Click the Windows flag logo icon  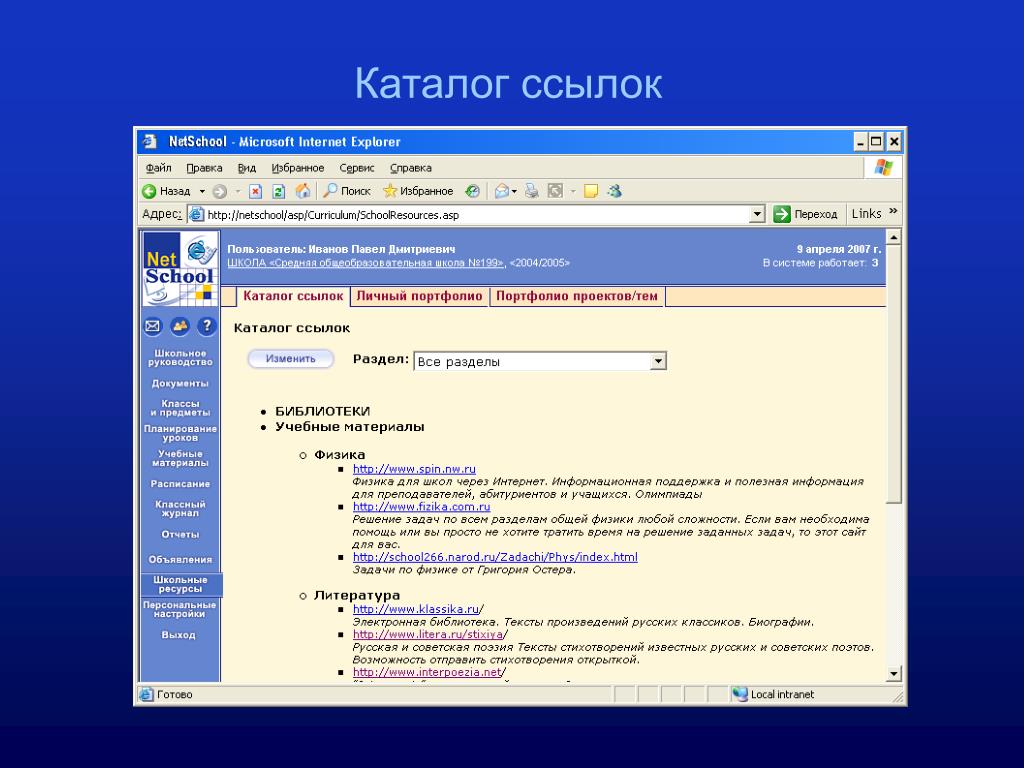[883, 168]
